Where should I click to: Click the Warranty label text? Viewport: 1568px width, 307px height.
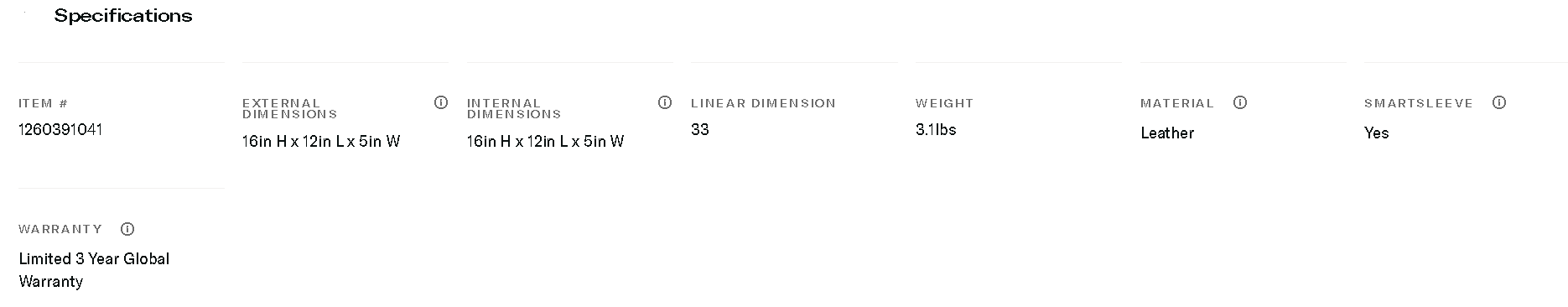(x=60, y=229)
